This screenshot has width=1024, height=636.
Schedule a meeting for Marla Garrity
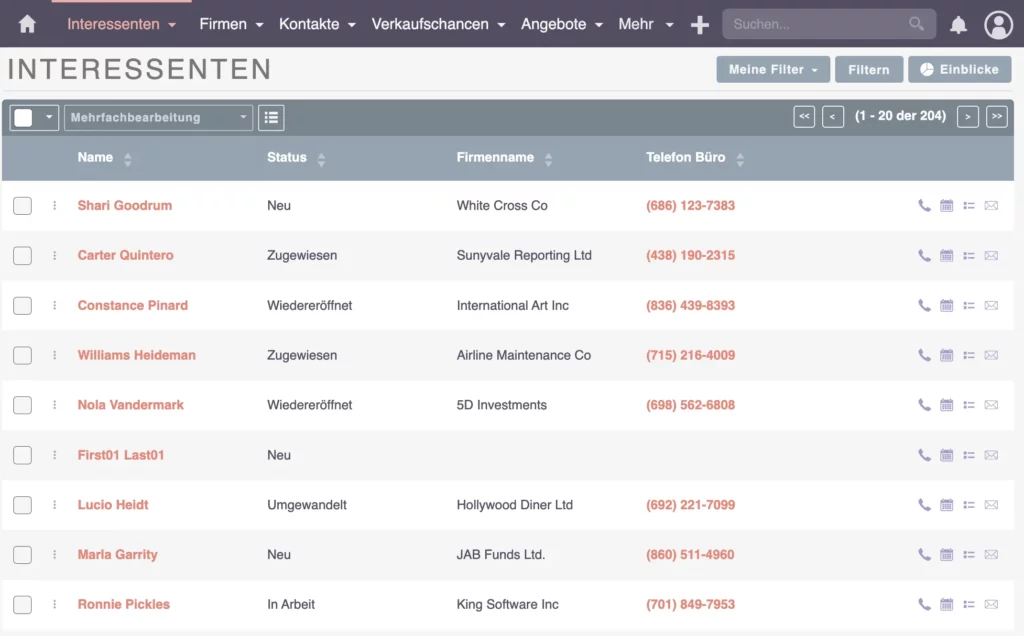click(946, 554)
